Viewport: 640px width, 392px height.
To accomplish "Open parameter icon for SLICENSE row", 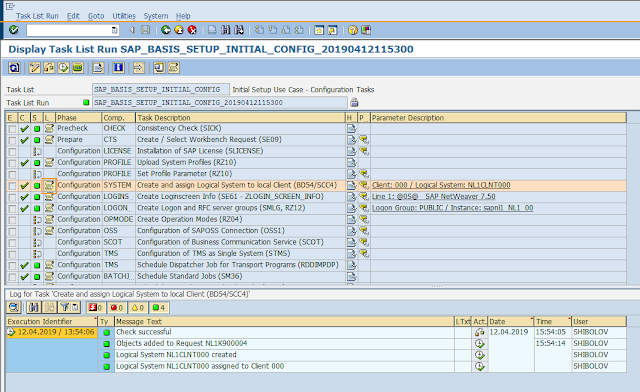I will [x=364, y=151].
